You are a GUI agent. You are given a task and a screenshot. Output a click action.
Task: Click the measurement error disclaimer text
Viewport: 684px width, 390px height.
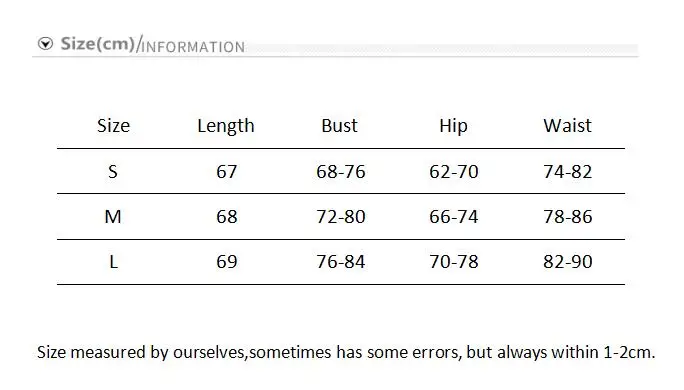(346, 352)
